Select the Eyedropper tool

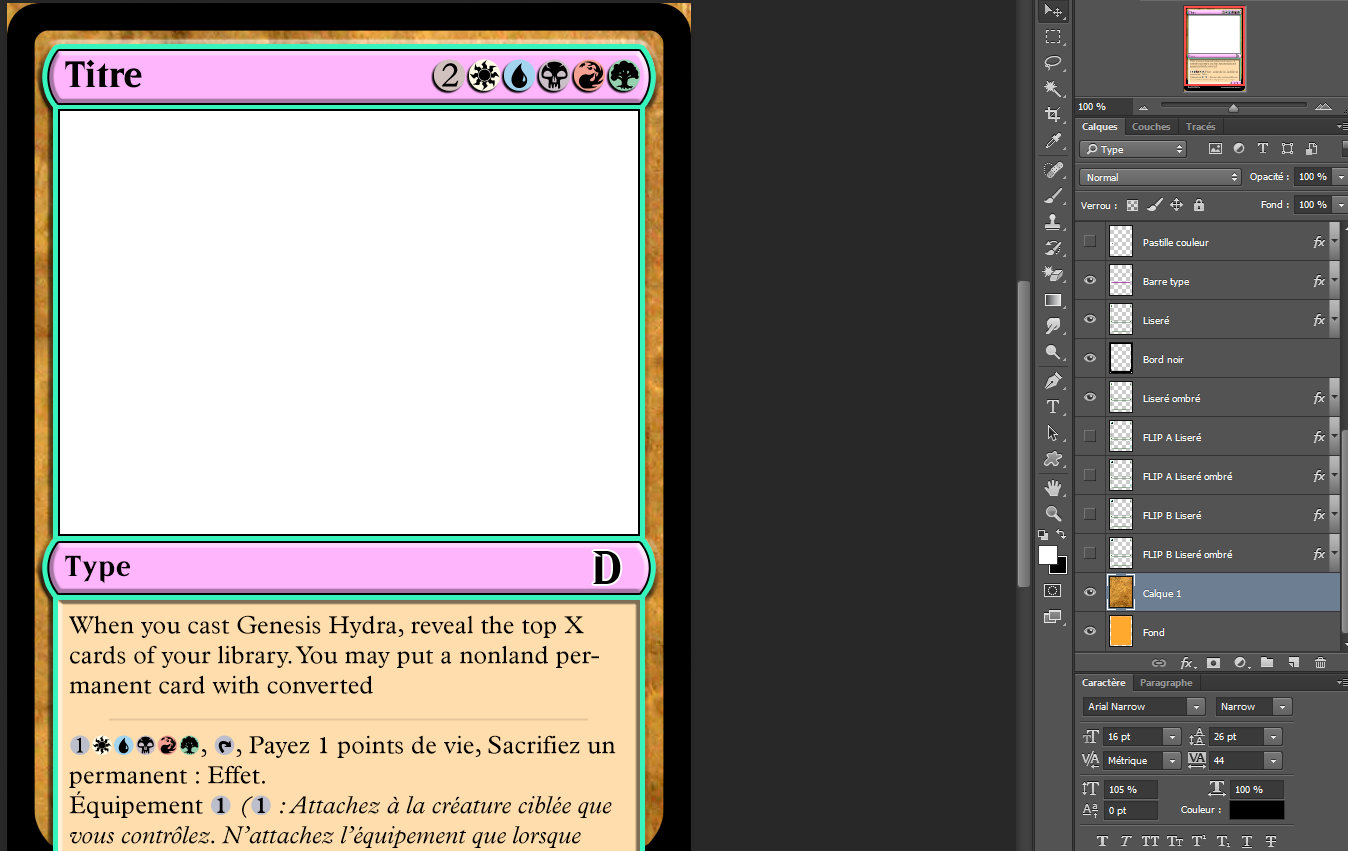pos(1053,141)
